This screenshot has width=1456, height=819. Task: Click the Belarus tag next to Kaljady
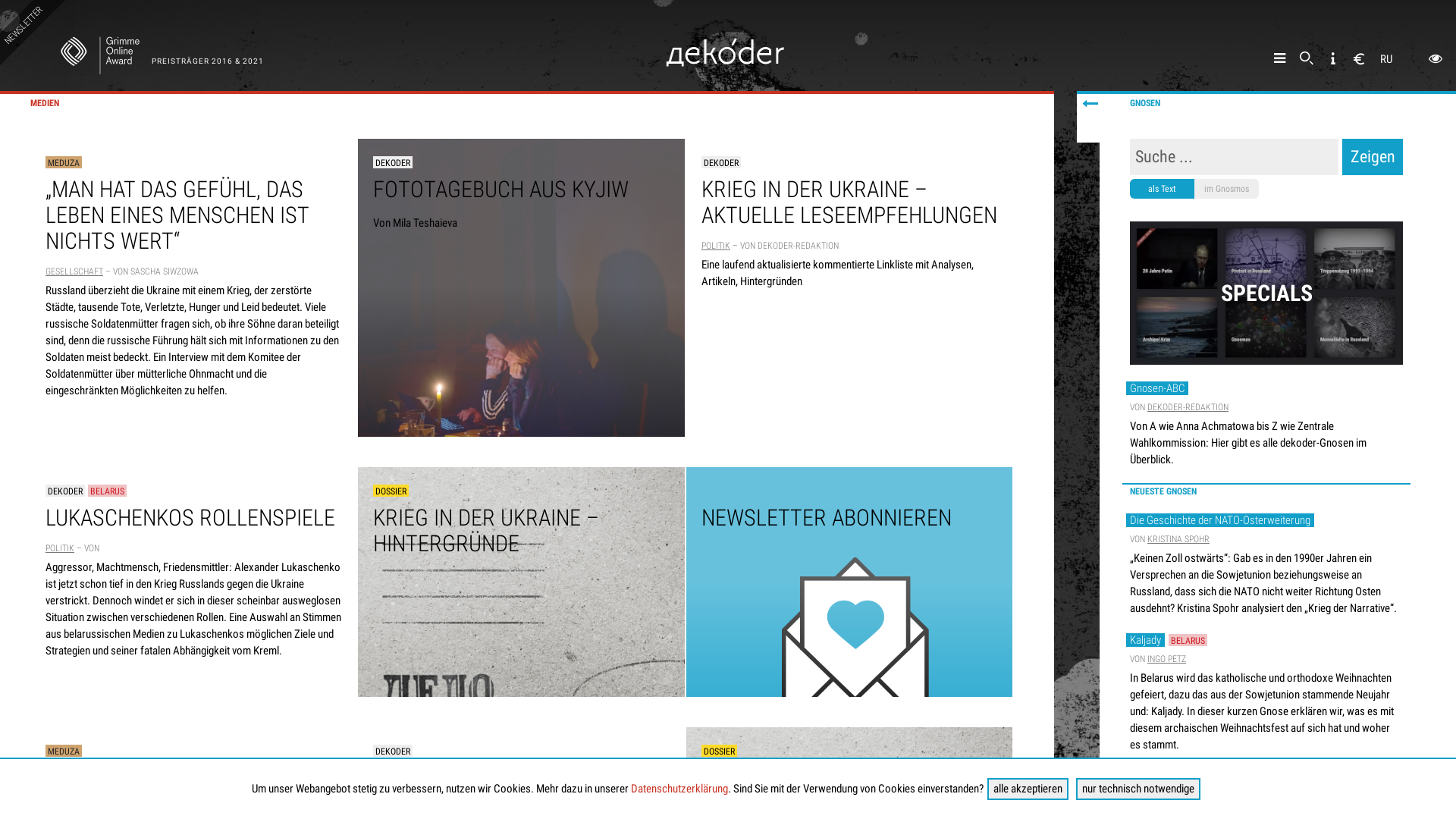click(x=1188, y=641)
